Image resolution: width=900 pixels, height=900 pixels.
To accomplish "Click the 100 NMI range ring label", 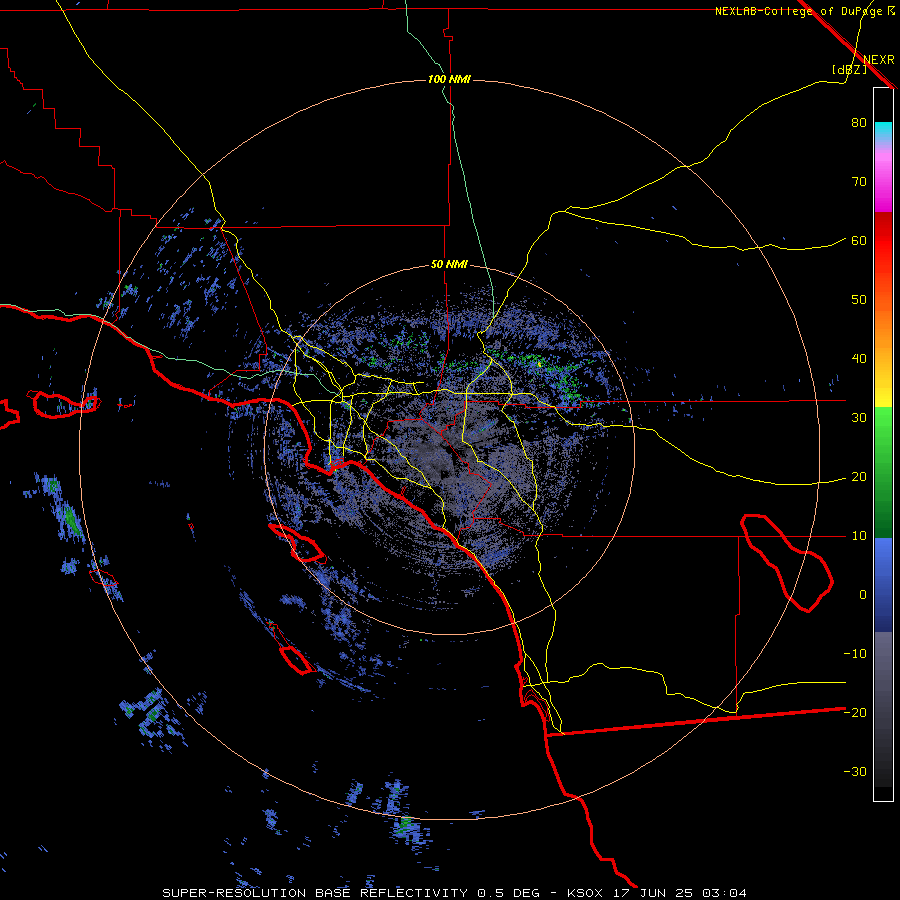I will 449,79.
